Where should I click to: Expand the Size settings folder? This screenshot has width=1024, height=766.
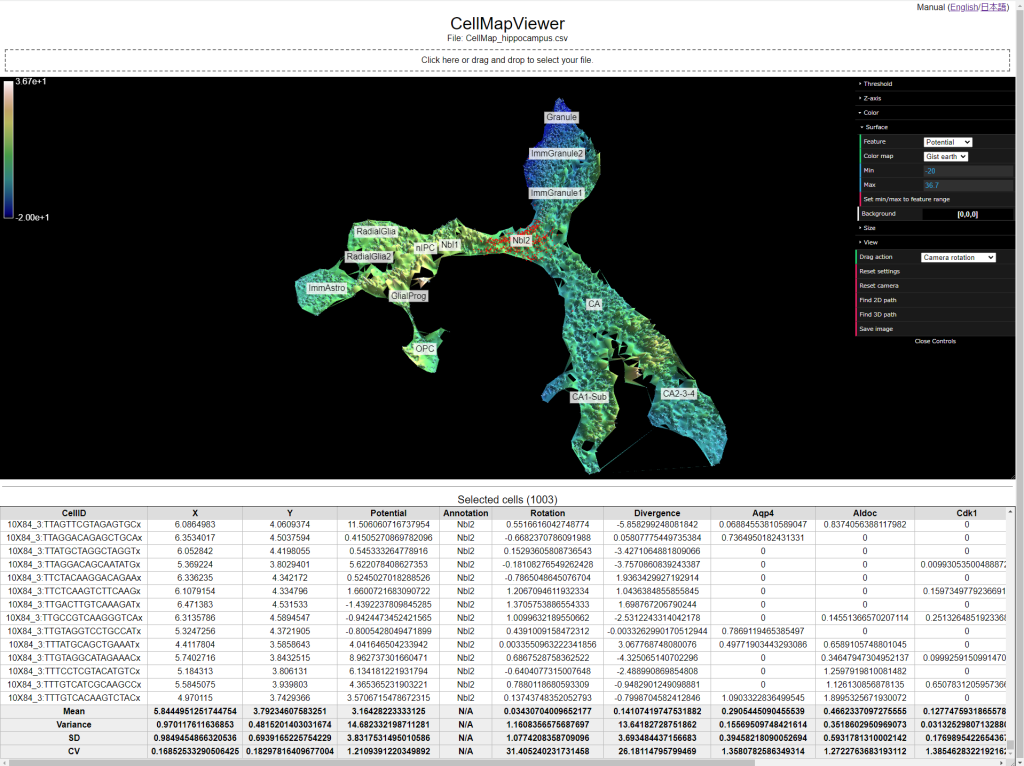pyautogui.click(x=871, y=228)
